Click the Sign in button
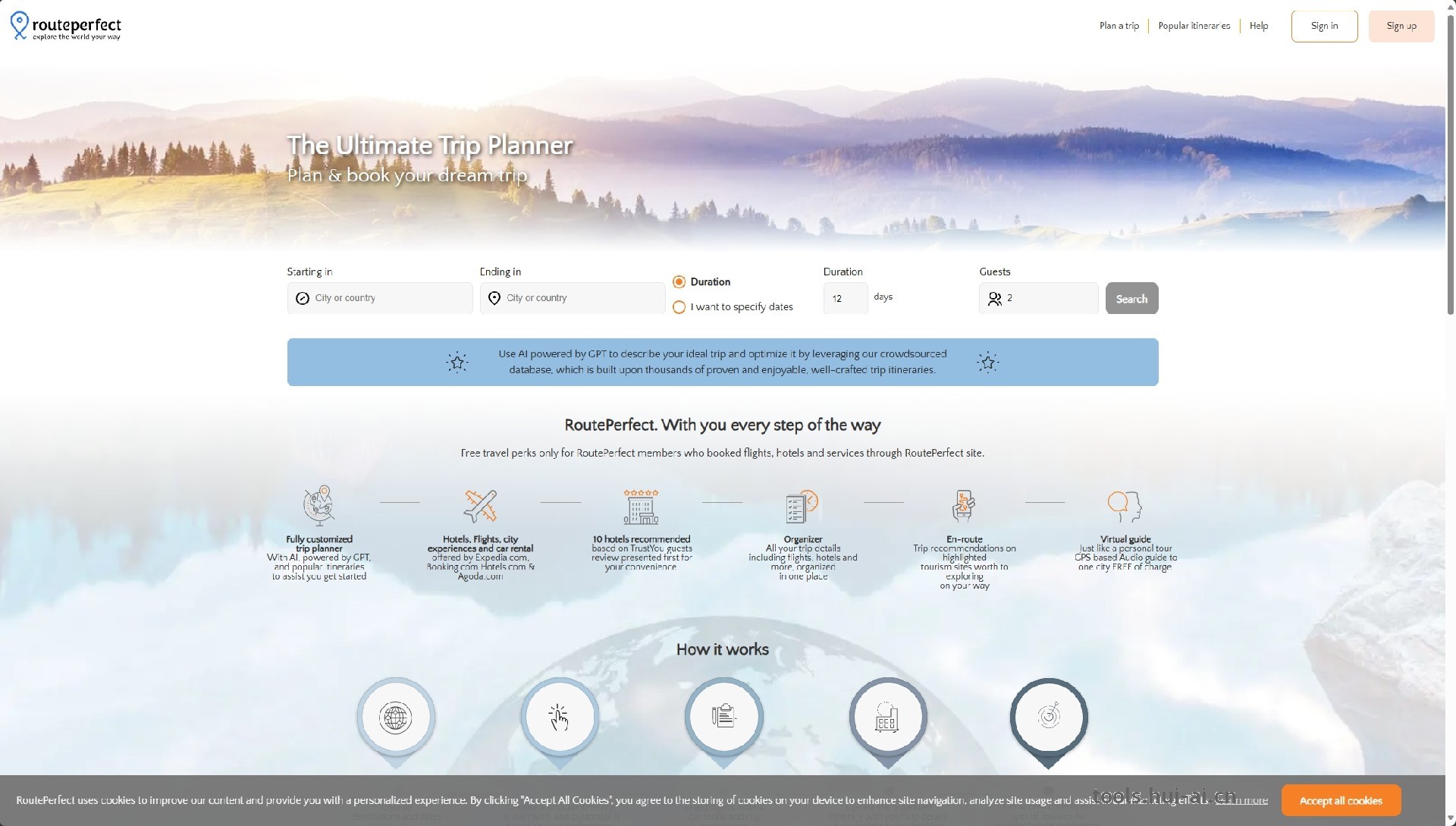The width and height of the screenshot is (1456, 826). coord(1324,26)
